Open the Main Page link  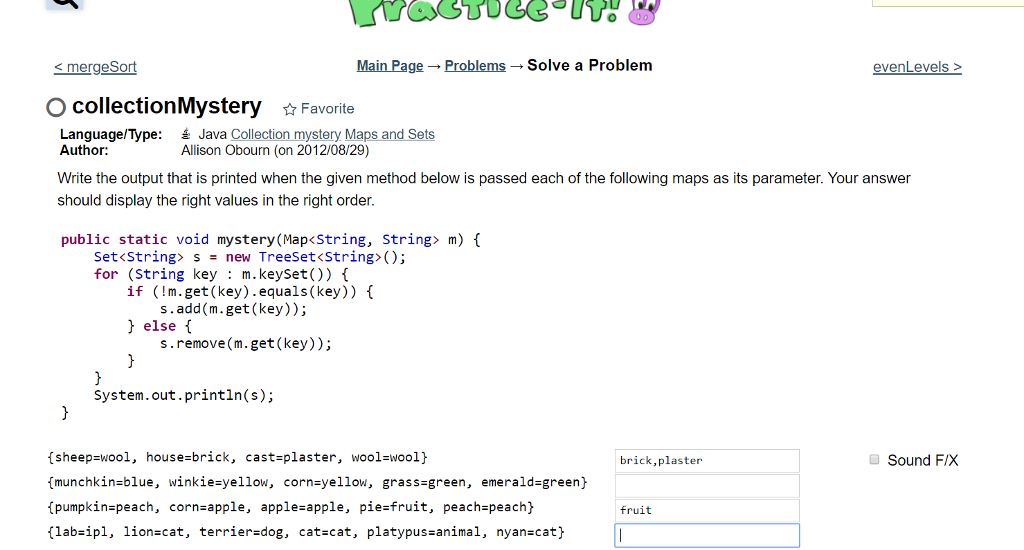coord(390,66)
